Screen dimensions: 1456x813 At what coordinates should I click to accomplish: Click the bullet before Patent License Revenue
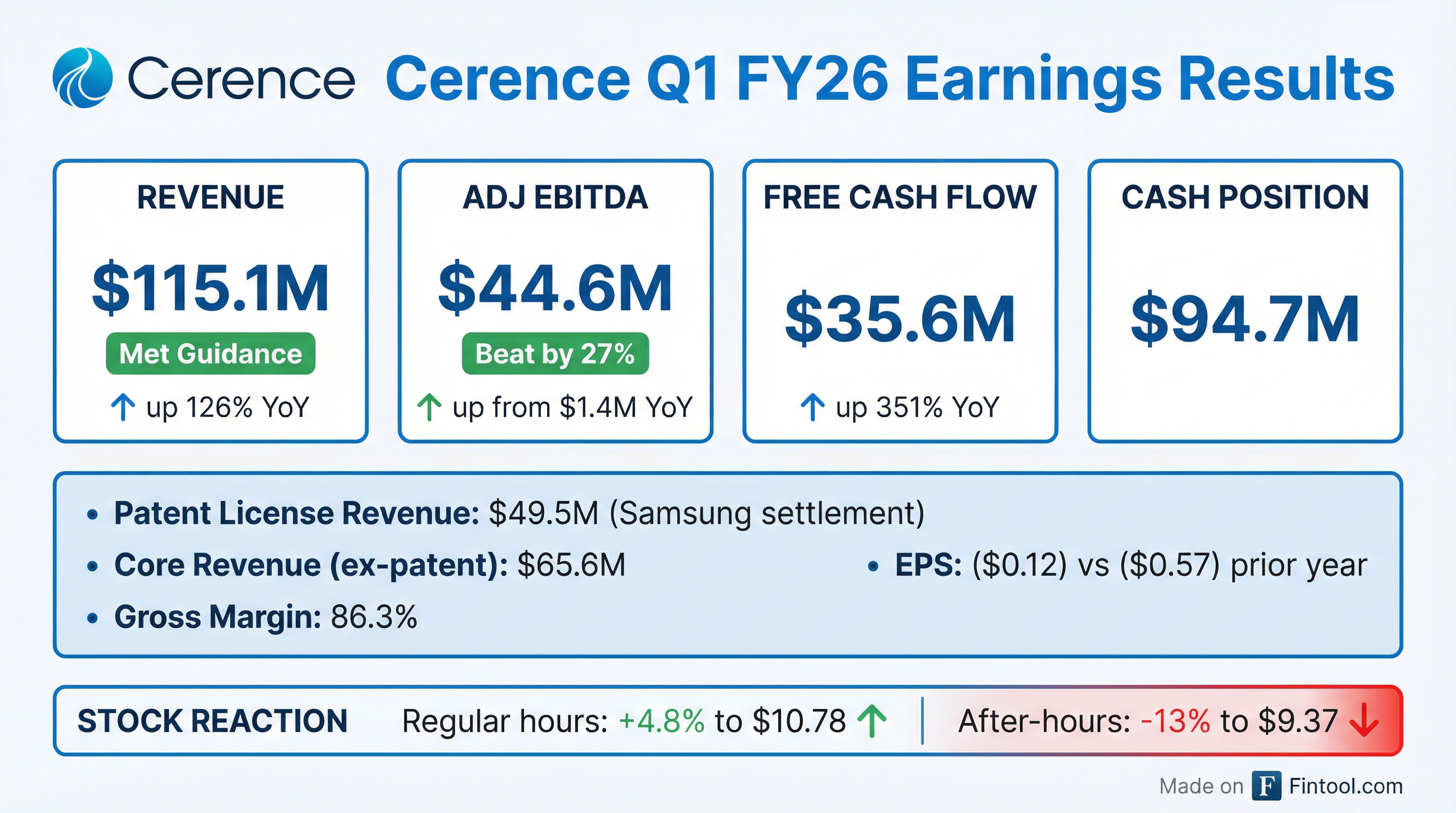pyautogui.click(x=93, y=514)
